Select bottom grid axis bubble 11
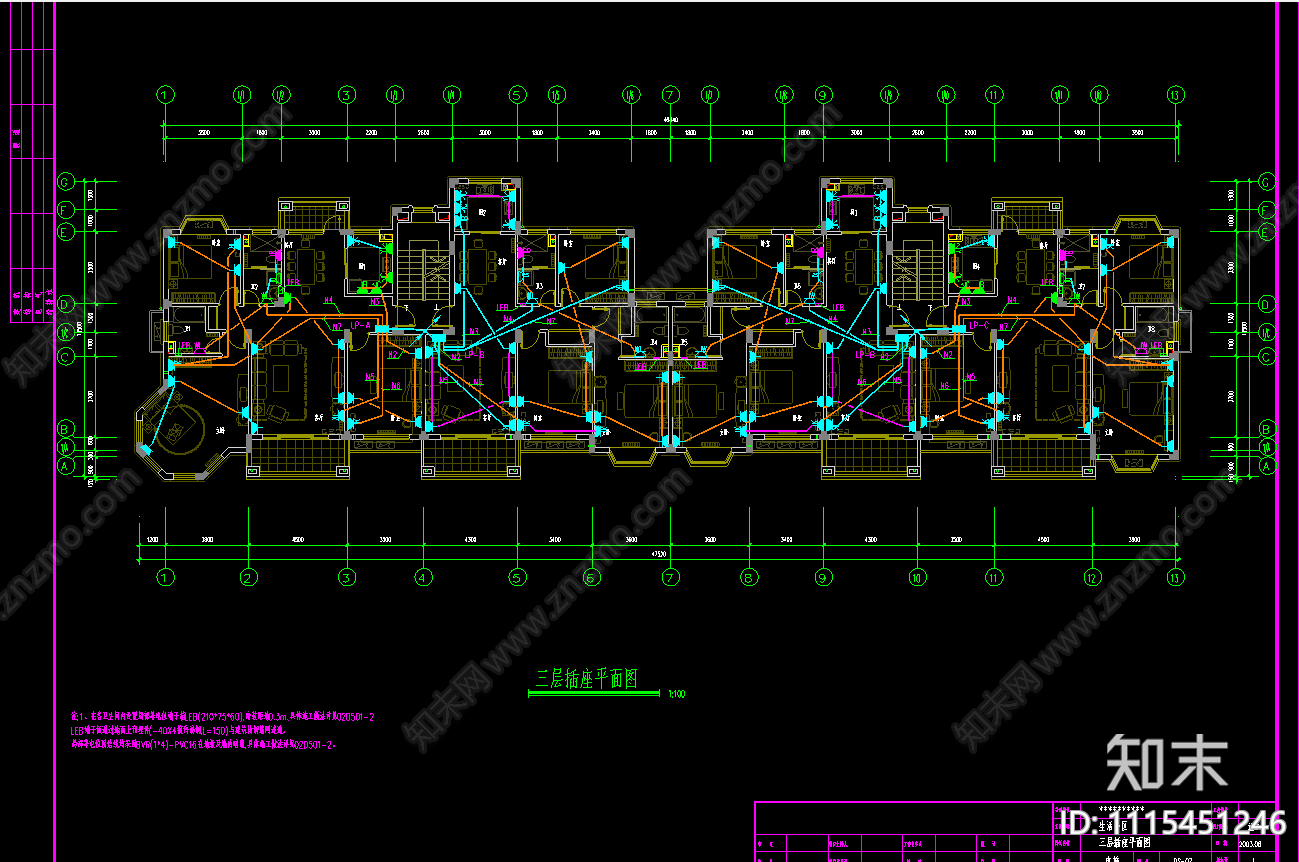Image resolution: width=1299 pixels, height=862 pixels. tap(994, 577)
